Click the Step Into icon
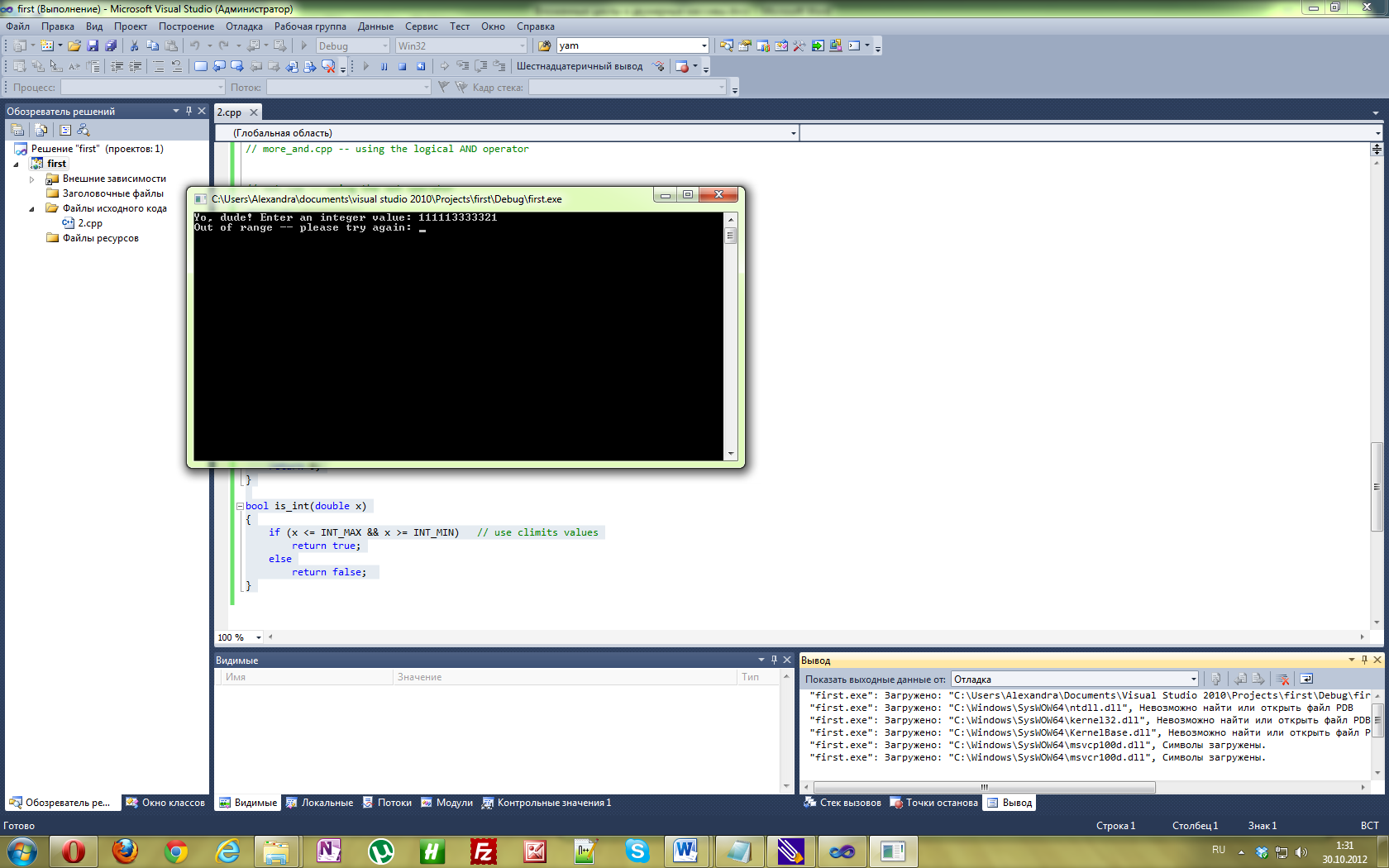 tap(463, 66)
